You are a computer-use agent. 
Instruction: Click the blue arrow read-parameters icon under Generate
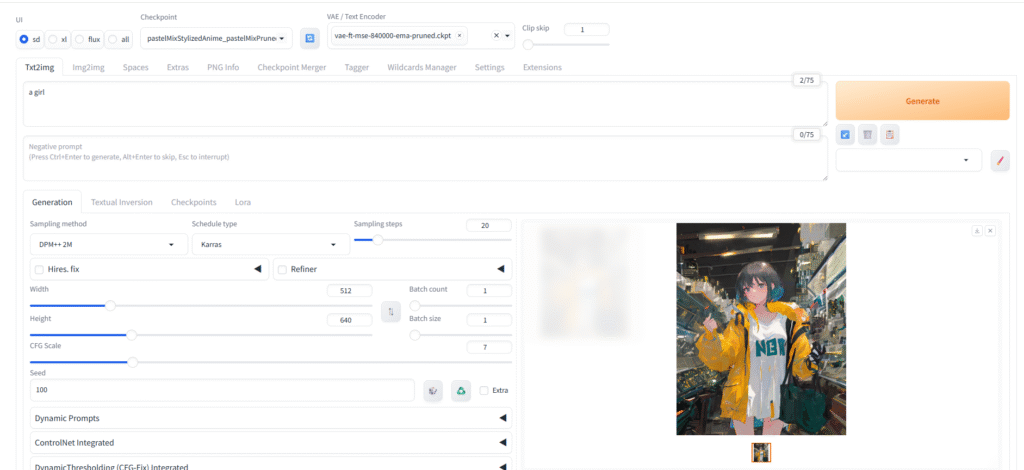coord(845,134)
